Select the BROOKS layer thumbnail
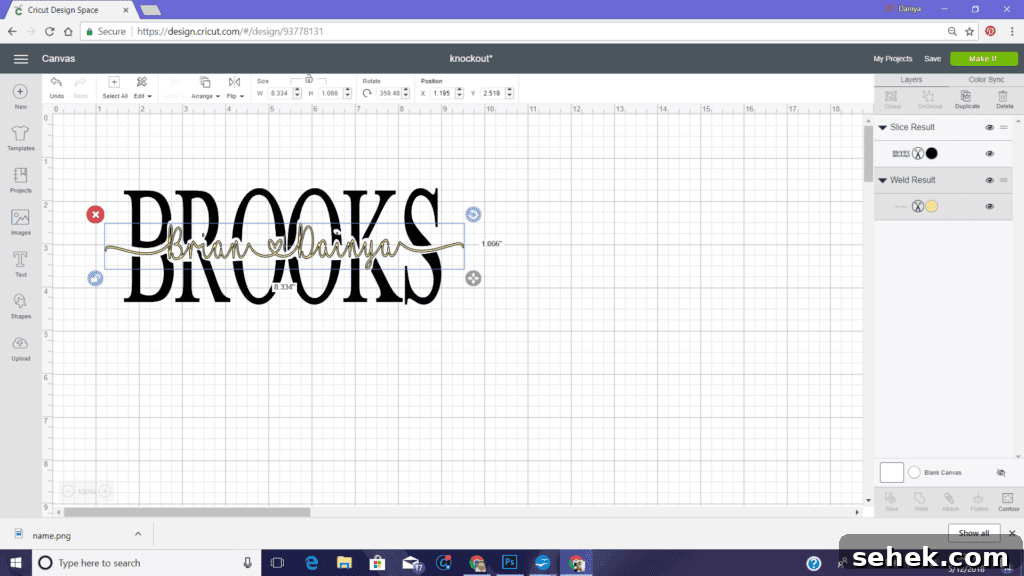The width and height of the screenshot is (1024, 576). coord(901,153)
